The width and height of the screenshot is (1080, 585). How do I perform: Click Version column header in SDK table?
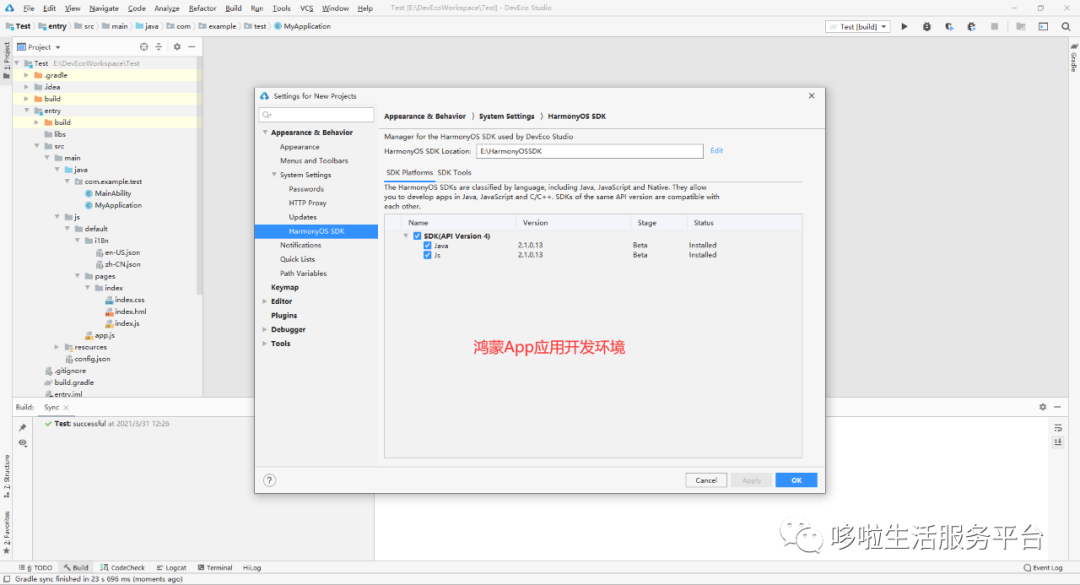click(x=535, y=223)
